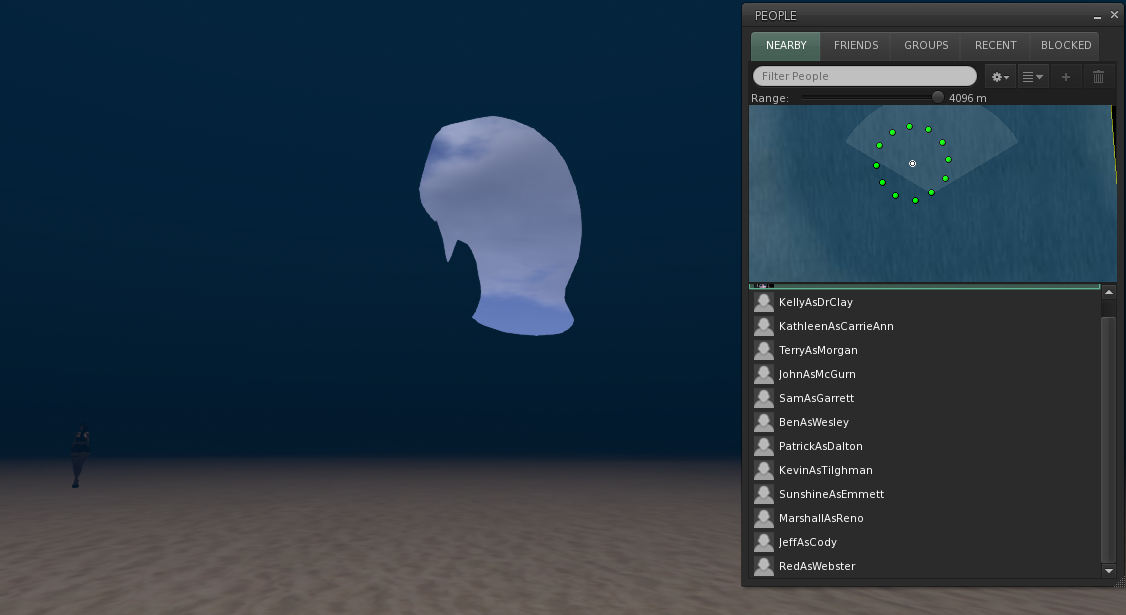Click the trash remove icon
Screen dimensions: 1126x615
(x=1098, y=76)
